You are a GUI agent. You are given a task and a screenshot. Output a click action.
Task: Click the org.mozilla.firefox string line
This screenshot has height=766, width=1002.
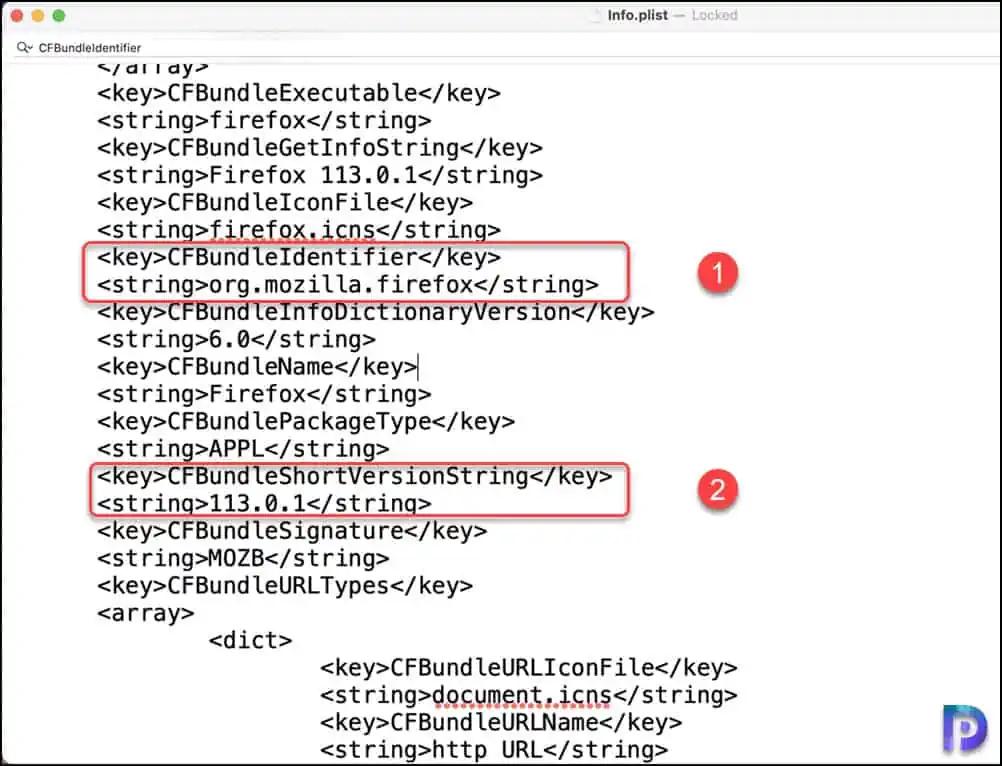[348, 285]
